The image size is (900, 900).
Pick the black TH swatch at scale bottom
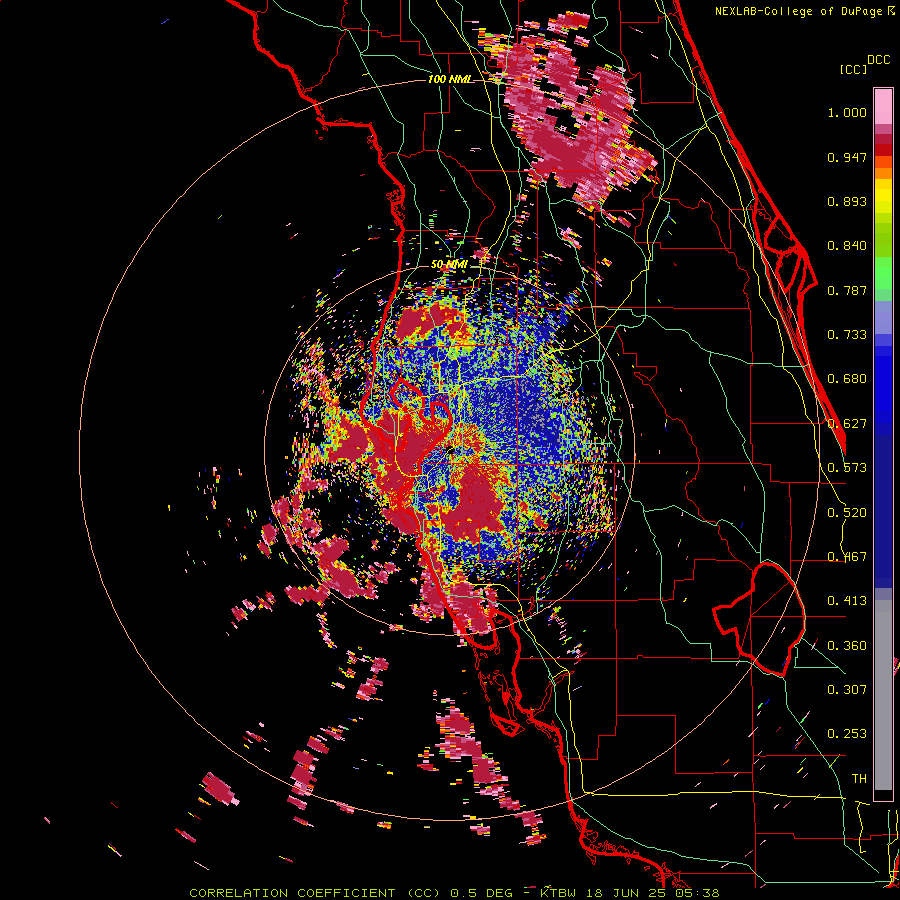[x=883, y=796]
